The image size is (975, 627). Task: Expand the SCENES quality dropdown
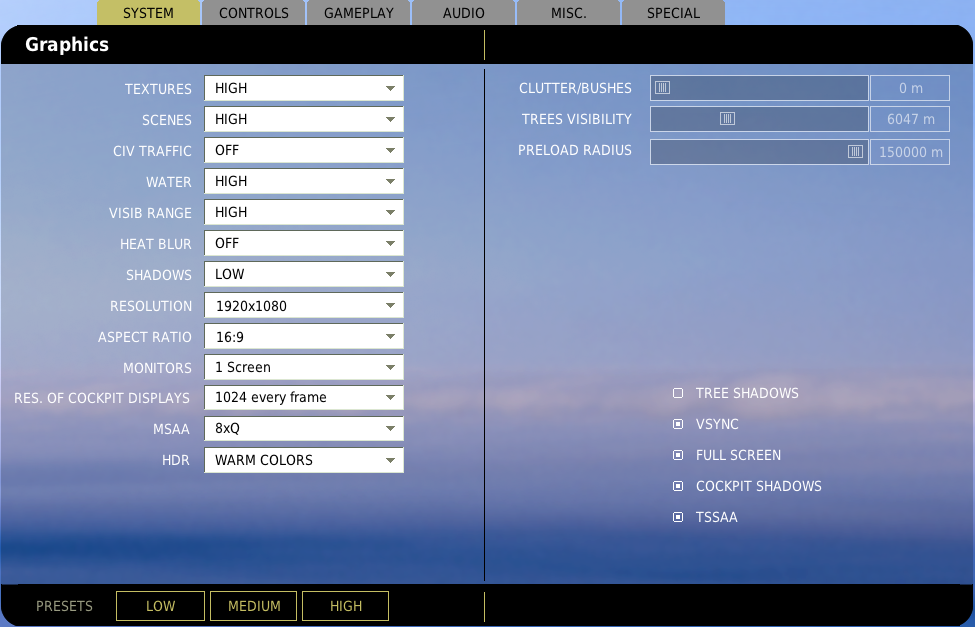point(304,119)
